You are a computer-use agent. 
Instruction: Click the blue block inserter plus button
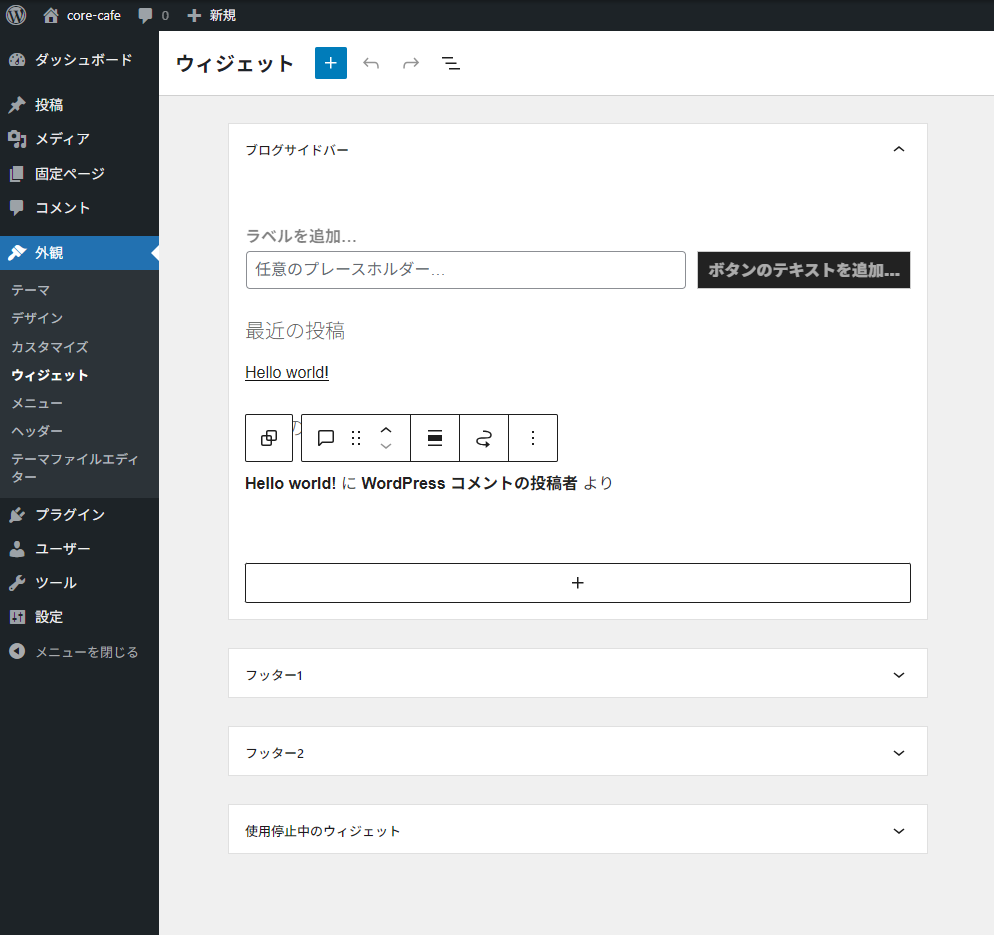[x=330, y=63]
